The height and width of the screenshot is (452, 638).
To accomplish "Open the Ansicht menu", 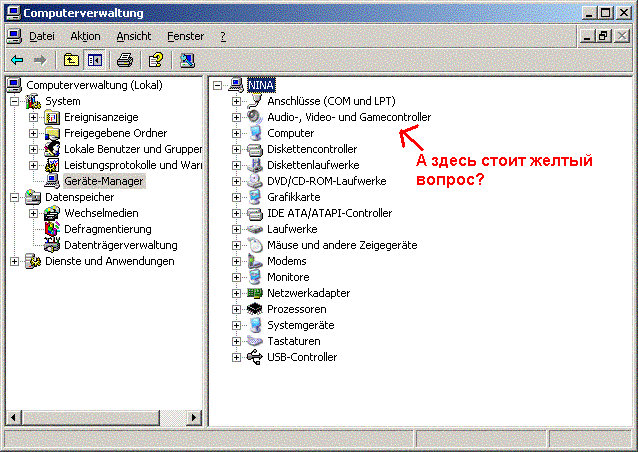I will click(x=133, y=36).
